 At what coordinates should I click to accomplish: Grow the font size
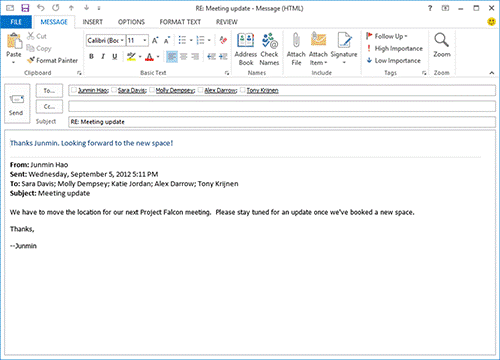point(155,41)
